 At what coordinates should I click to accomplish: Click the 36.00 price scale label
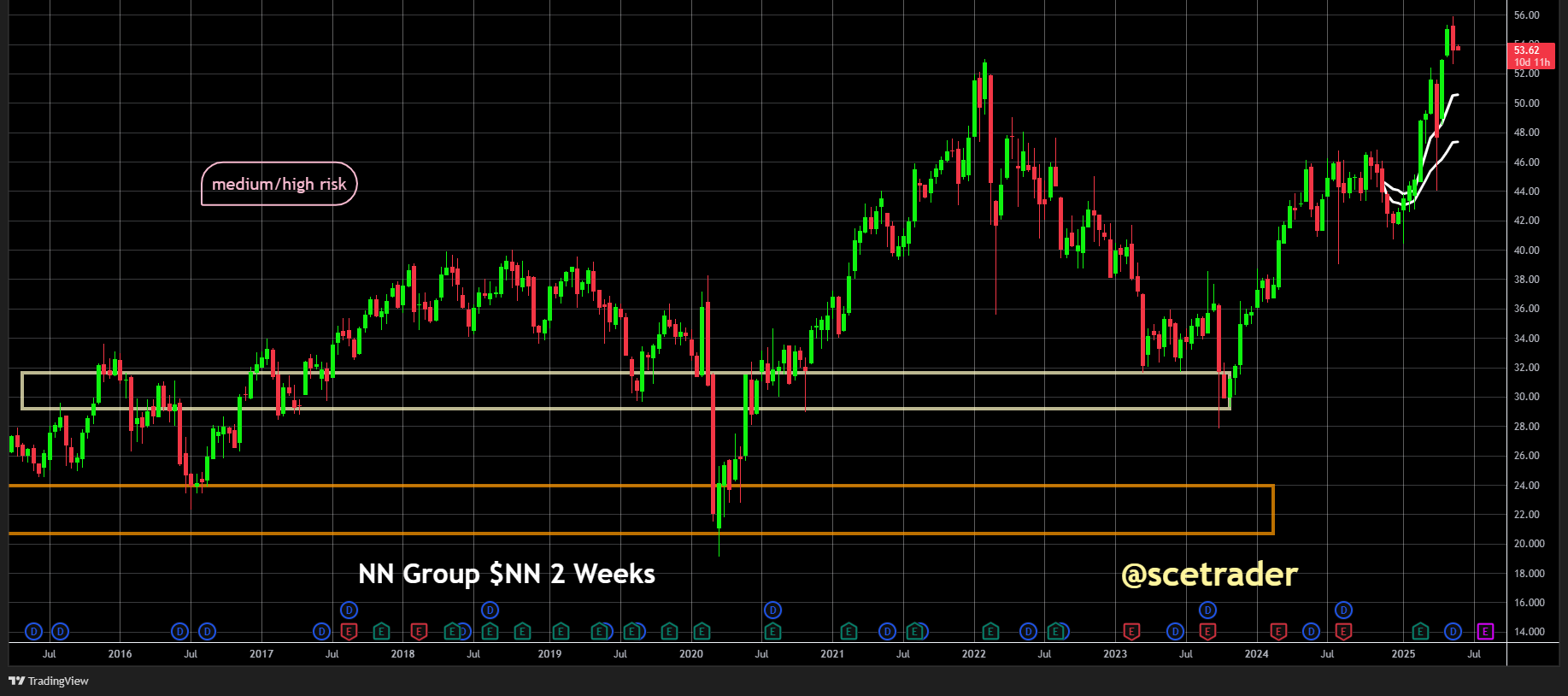[1526, 309]
